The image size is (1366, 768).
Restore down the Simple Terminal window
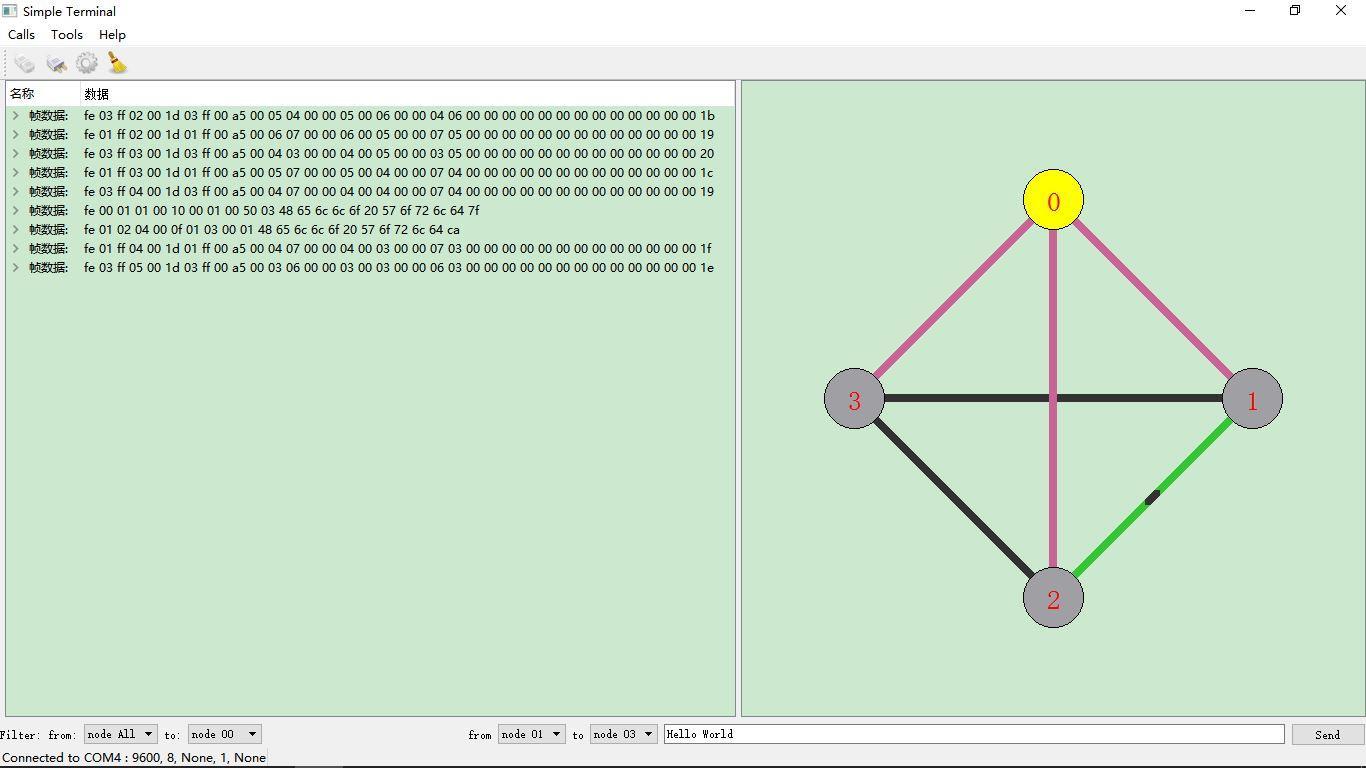tap(1295, 11)
